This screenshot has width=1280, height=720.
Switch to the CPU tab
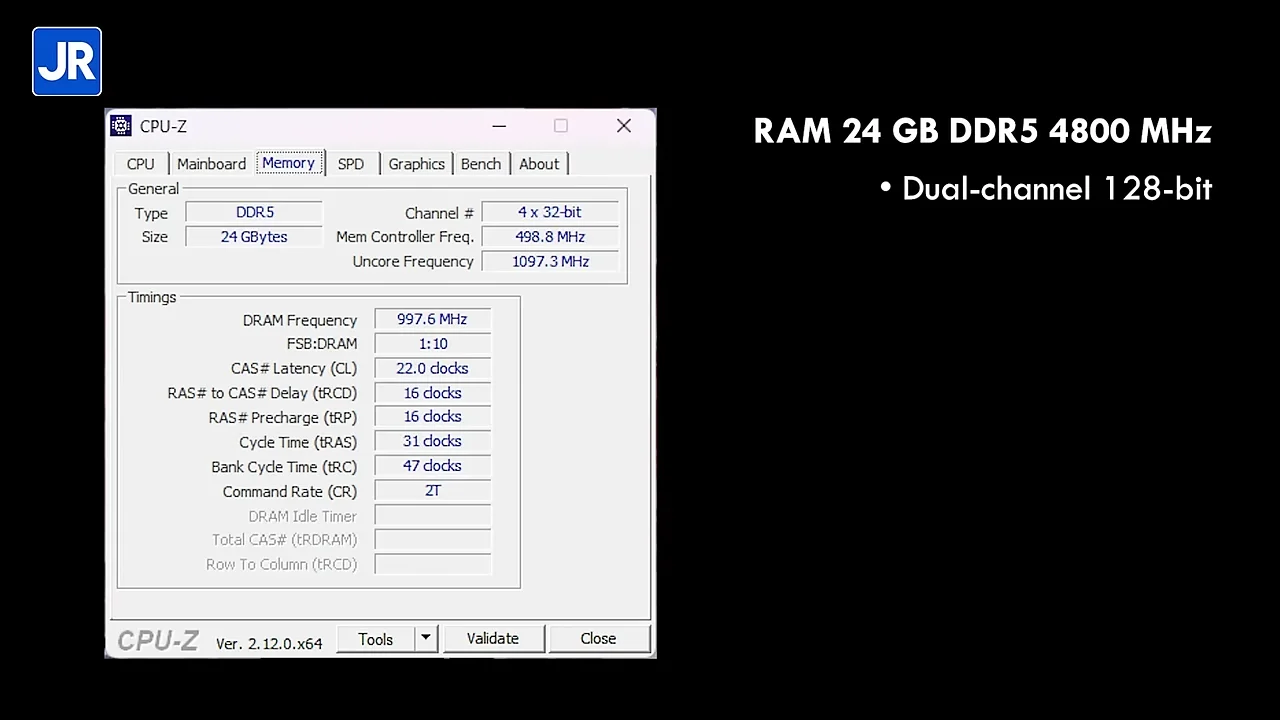click(x=140, y=164)
